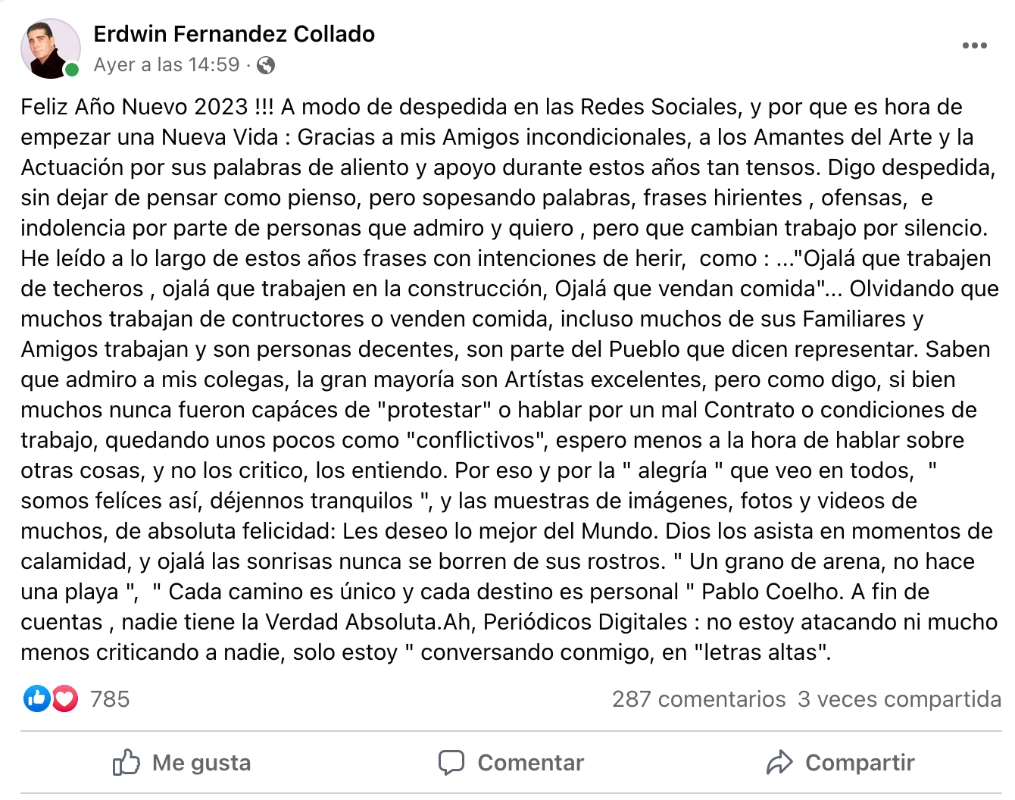Open the three-dot post options menu
Viewport: 1015px width, 800px height.
click(975, 46)
